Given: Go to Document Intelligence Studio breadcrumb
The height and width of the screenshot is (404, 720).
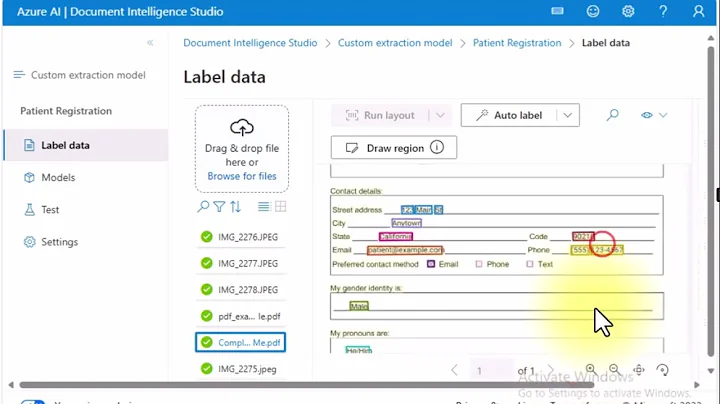Looking at the screenshot, I should coord(250,43).
